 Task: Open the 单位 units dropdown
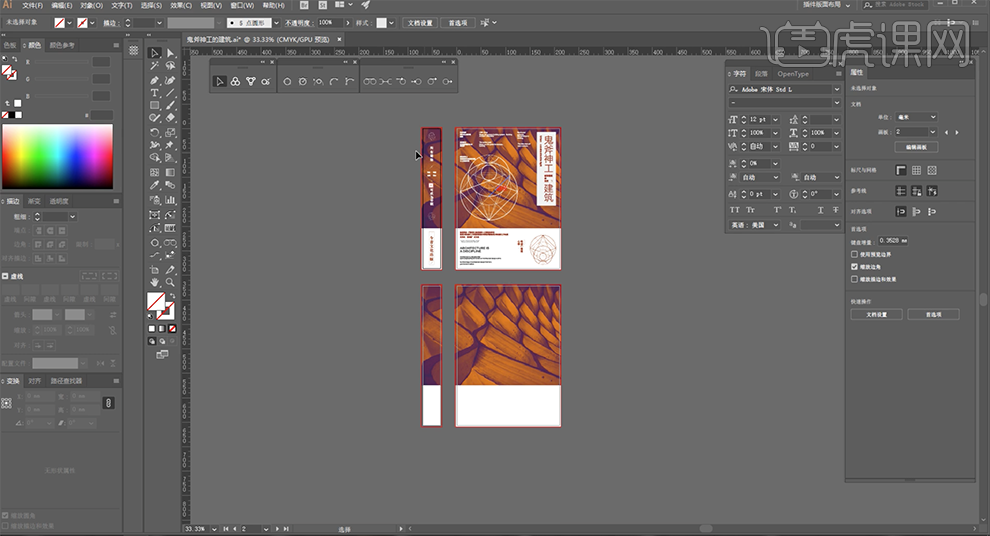916,117
